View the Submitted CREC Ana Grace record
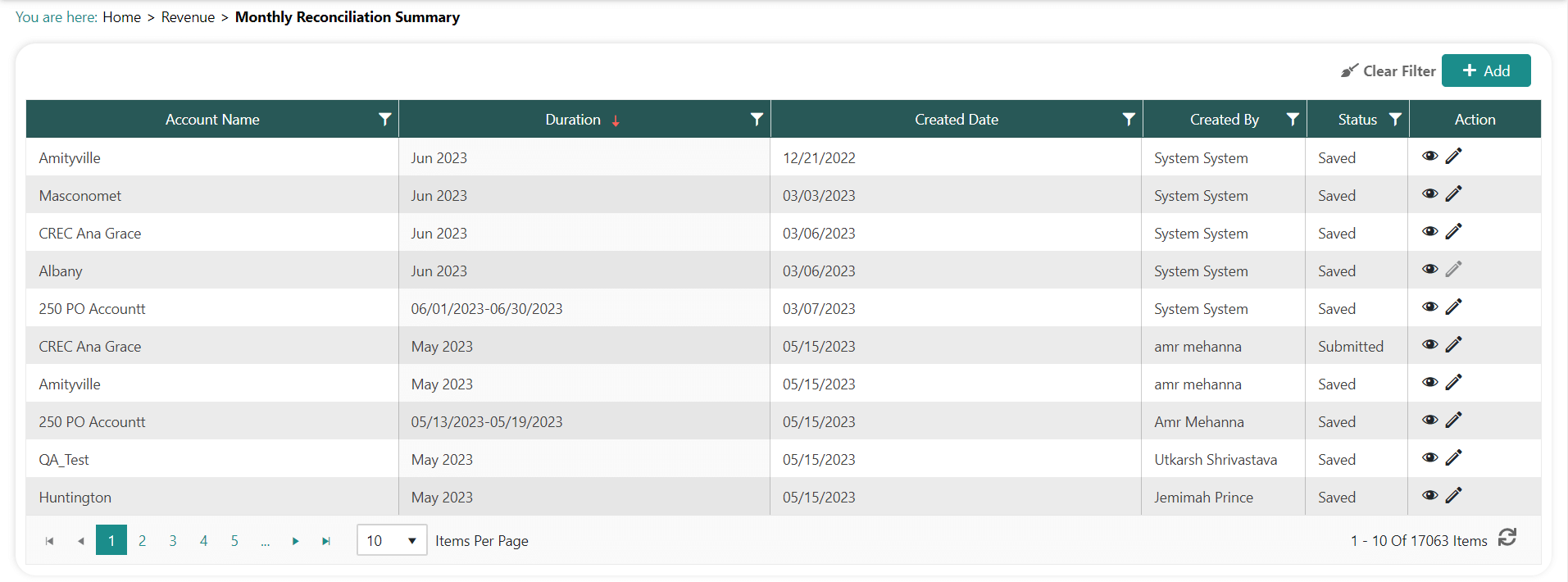 (x=1429, y=345)
